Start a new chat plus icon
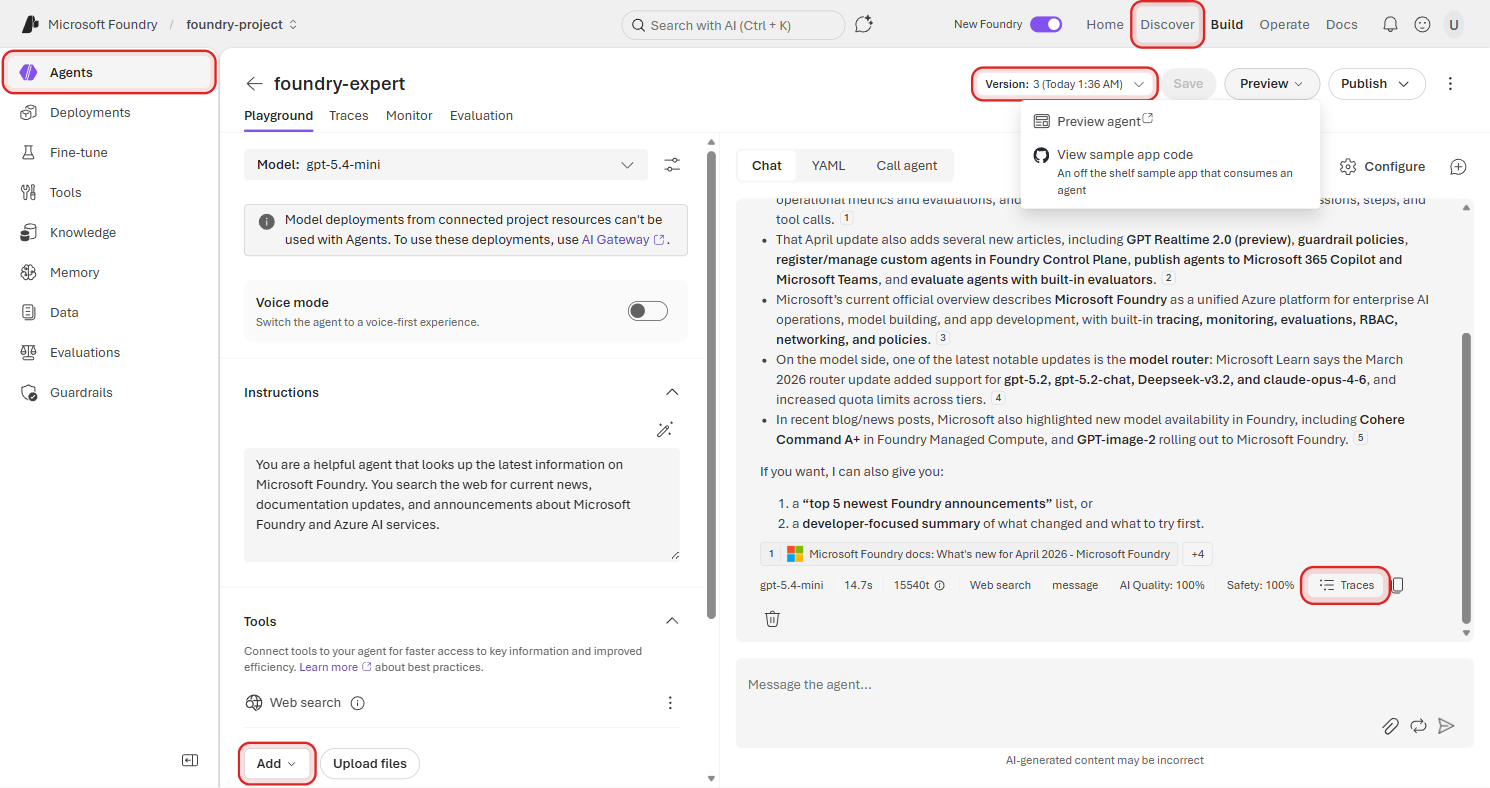1490x788 pixels. [1458, 167]
